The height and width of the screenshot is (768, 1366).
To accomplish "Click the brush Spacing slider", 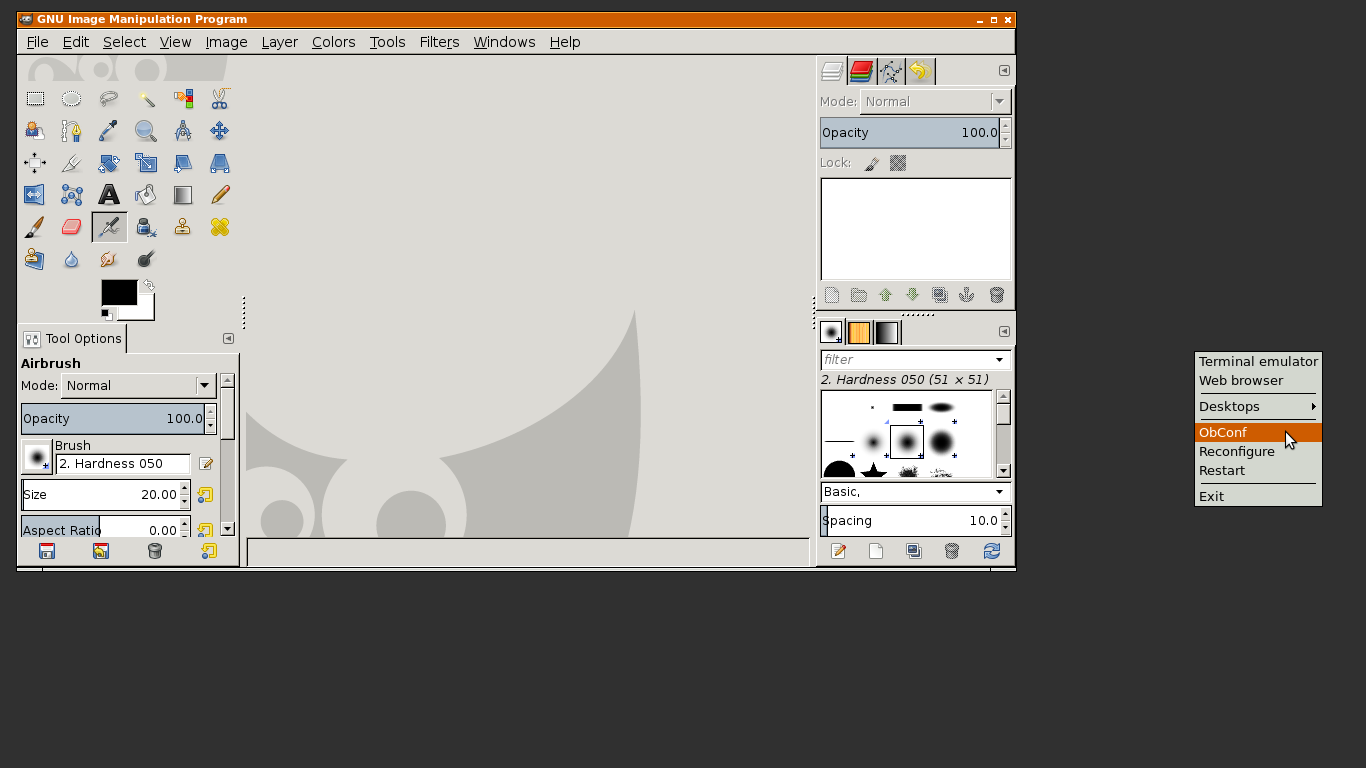I will tap(909, 521).
